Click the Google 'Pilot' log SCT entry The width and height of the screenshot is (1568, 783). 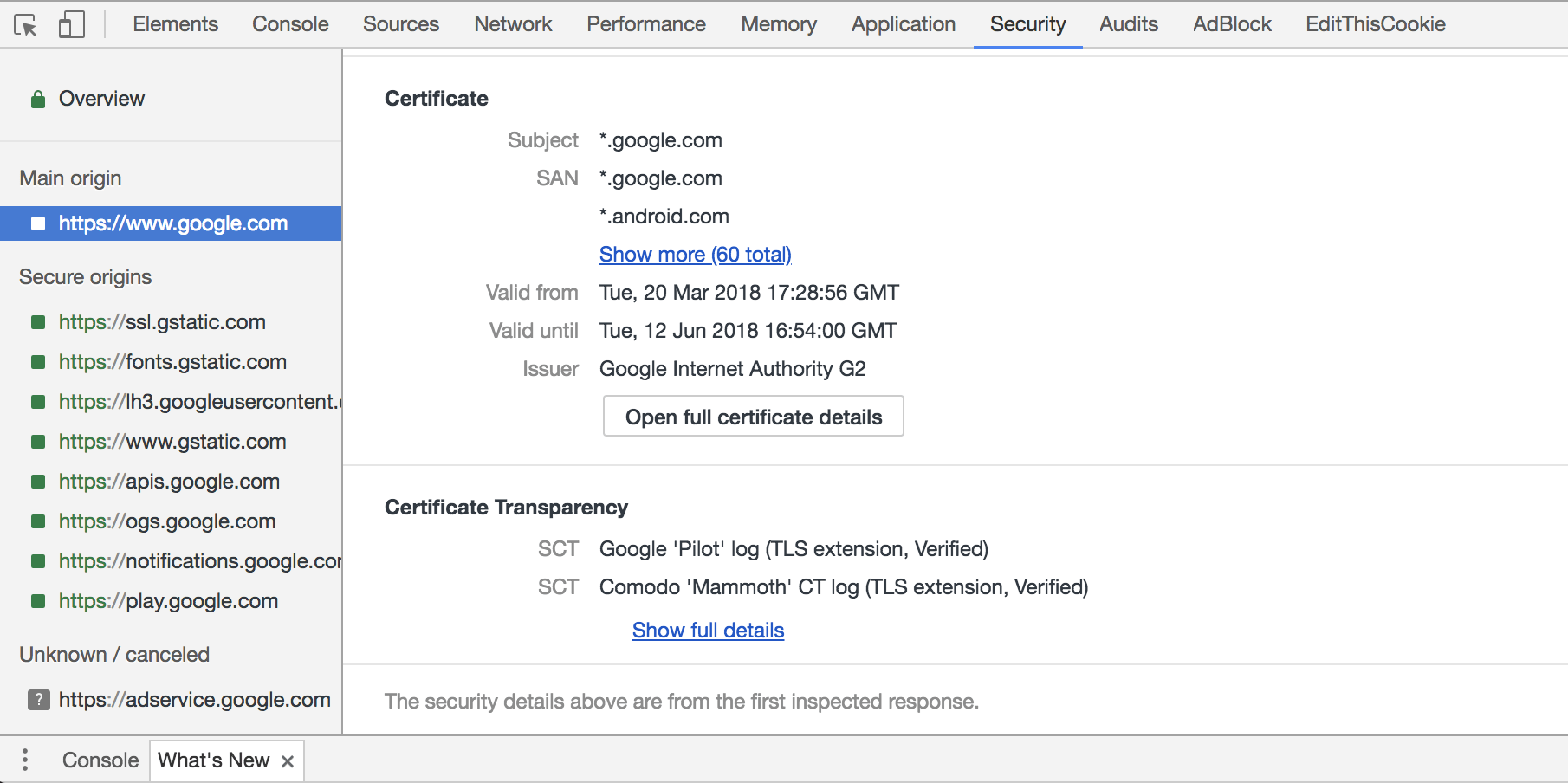pyautogui.click(x=794, y=549)
